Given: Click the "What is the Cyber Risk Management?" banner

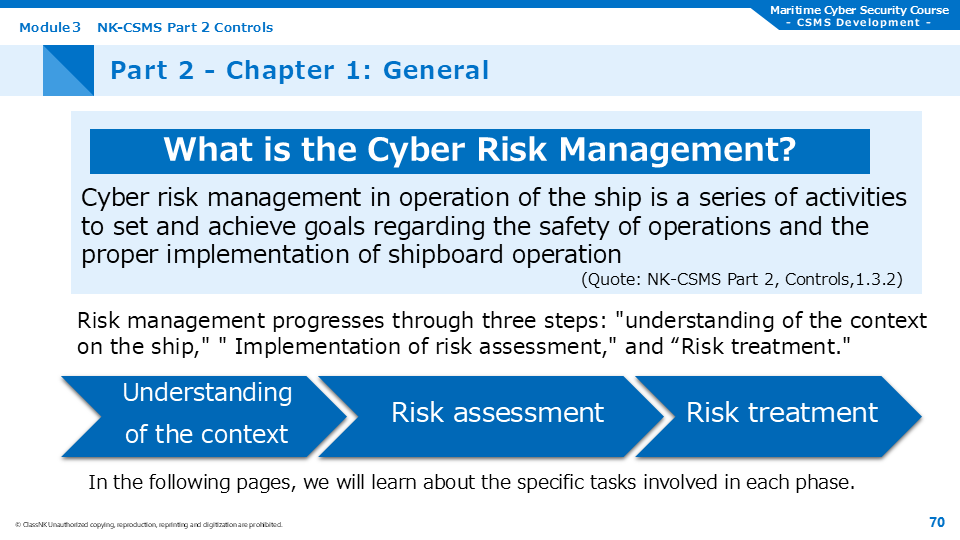Looking at the screenshot, I should [x=479, y=150].
